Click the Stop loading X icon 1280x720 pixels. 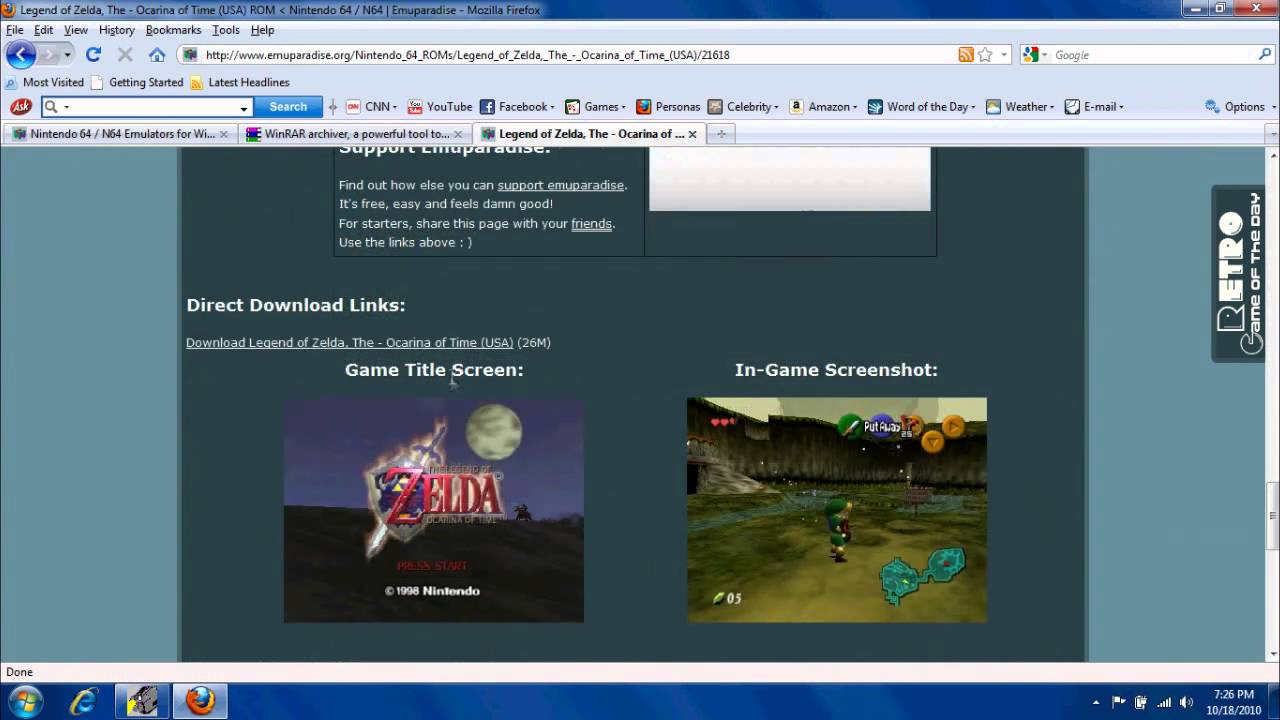125,55
